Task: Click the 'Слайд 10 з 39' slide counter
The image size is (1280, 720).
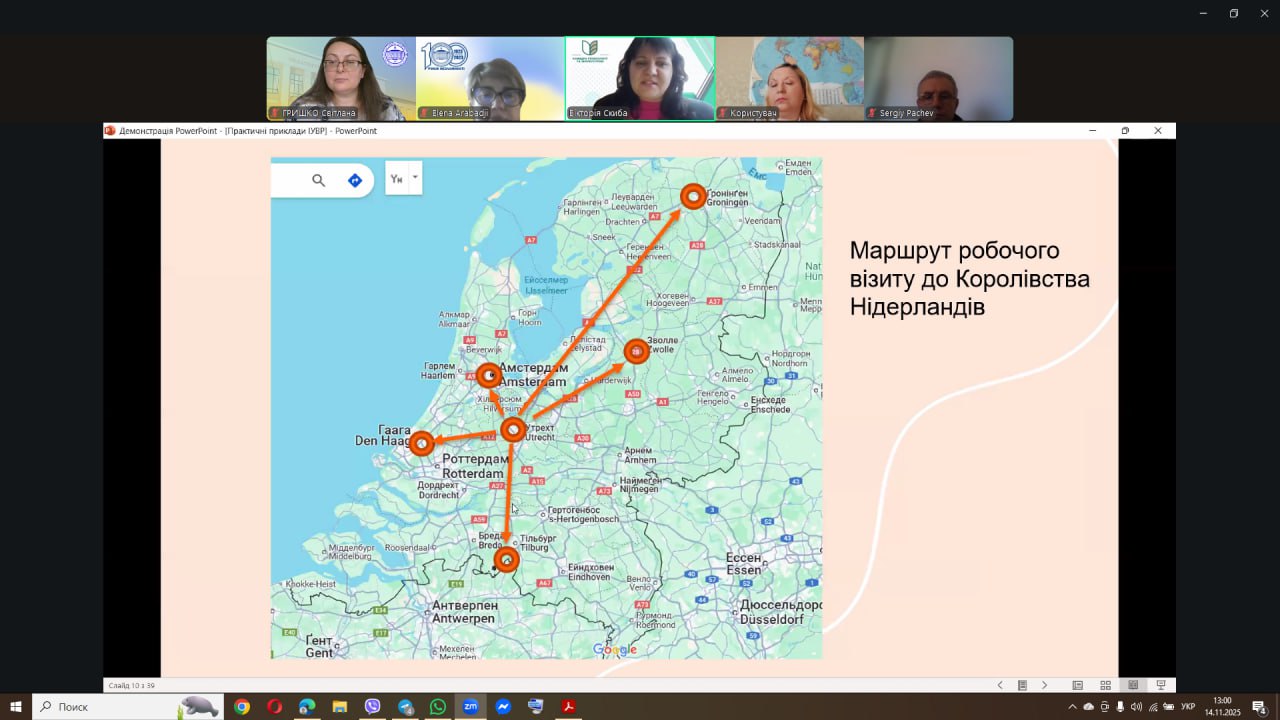Action: 131,685
